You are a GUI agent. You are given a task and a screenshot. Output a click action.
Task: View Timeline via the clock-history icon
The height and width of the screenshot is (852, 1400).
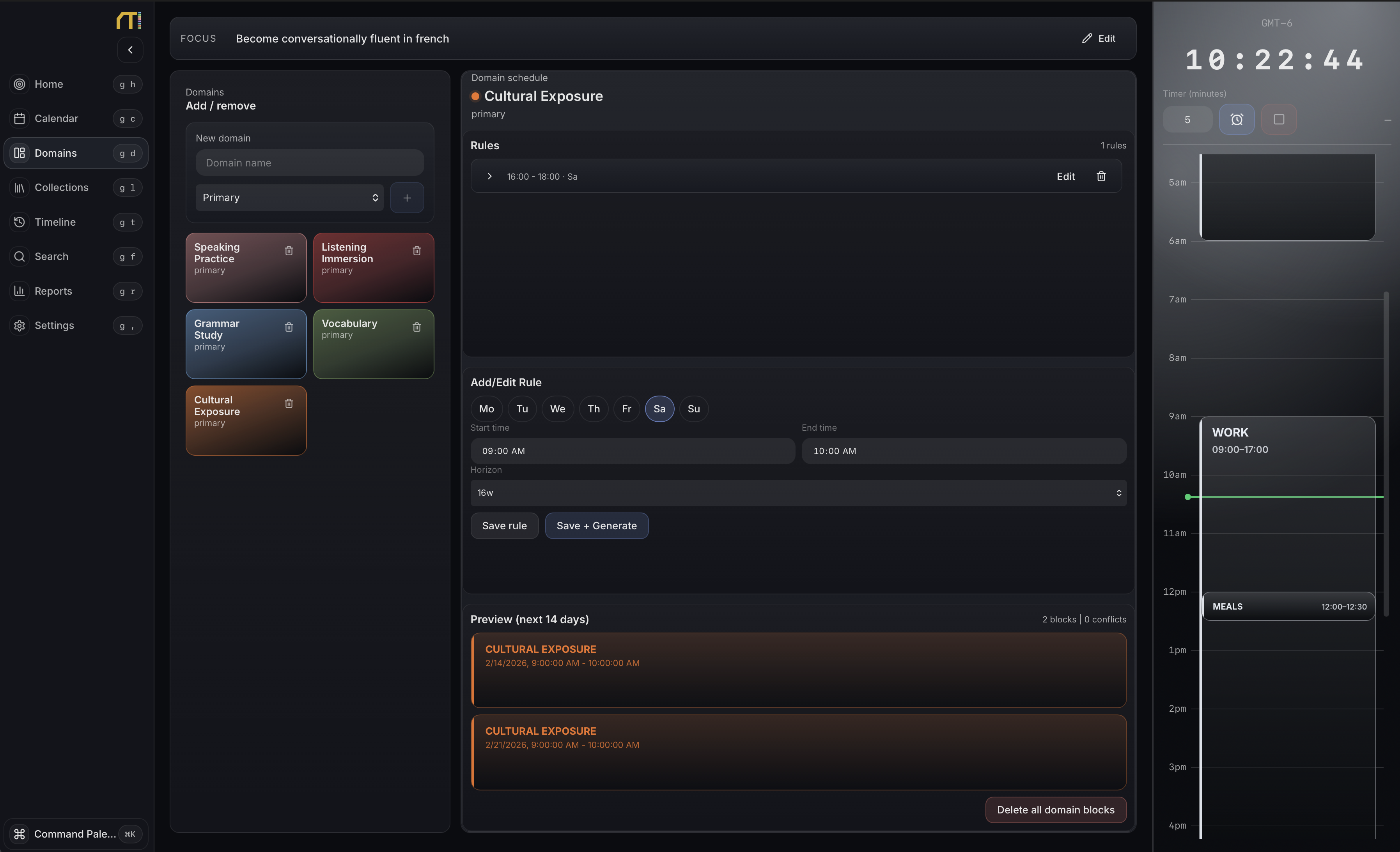[x=19, y=221]
